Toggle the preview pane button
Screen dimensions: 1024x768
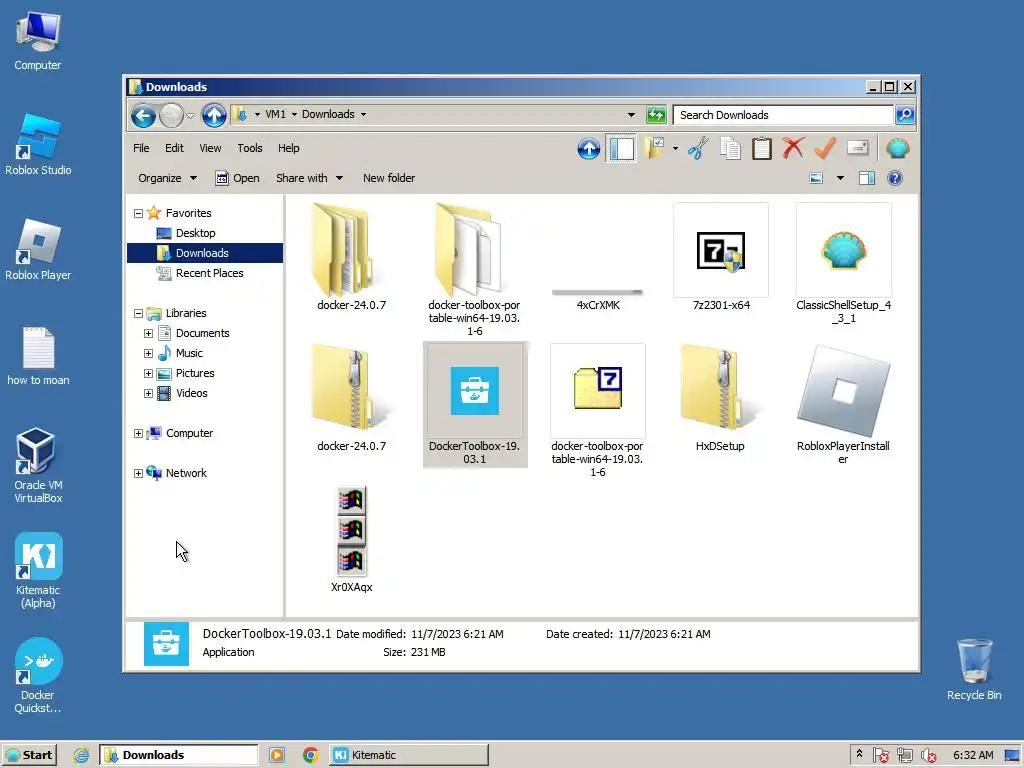(x=867, y=178)
